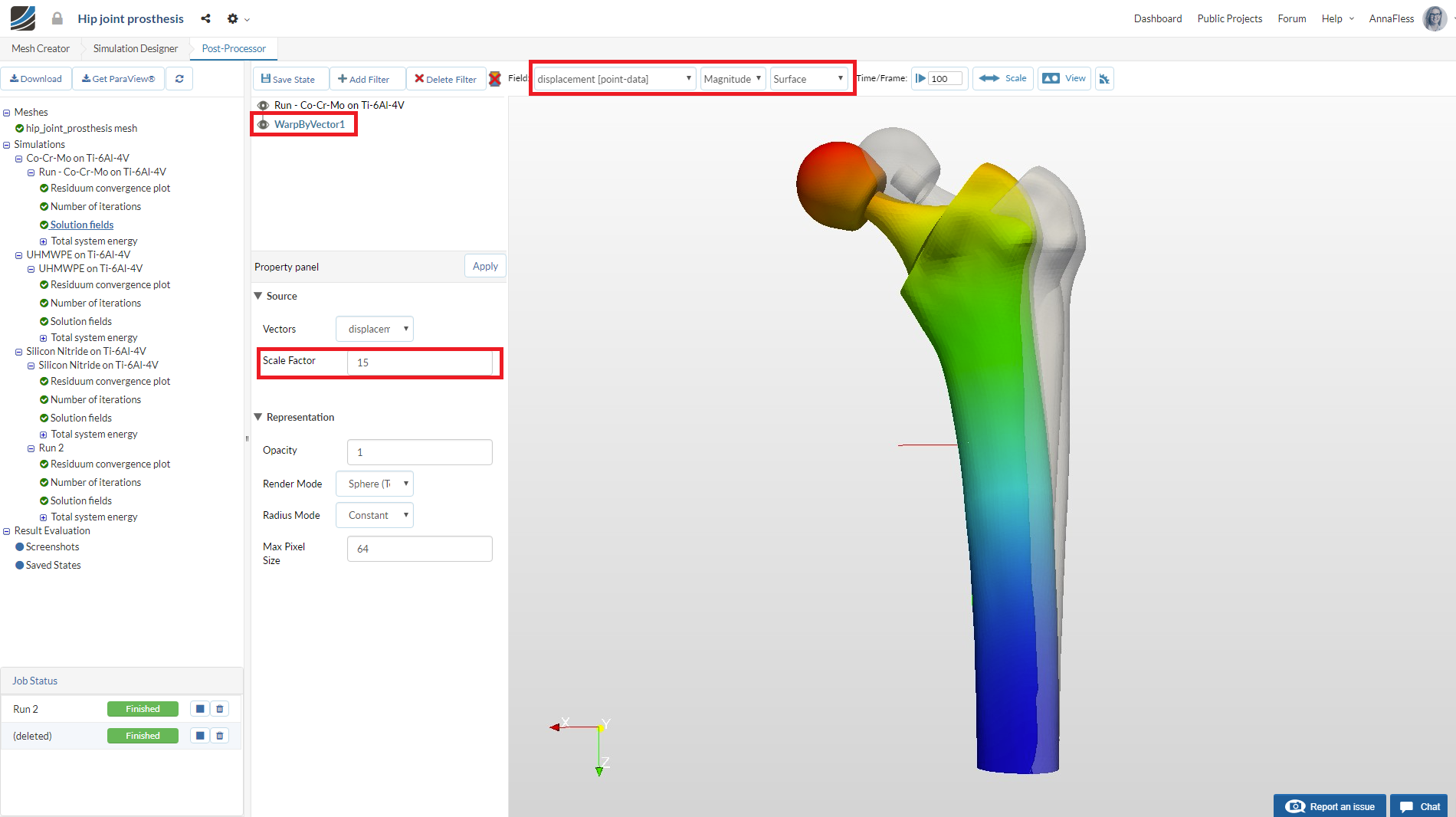
Task: Open the Screenshots item
Action: [53, 546]
